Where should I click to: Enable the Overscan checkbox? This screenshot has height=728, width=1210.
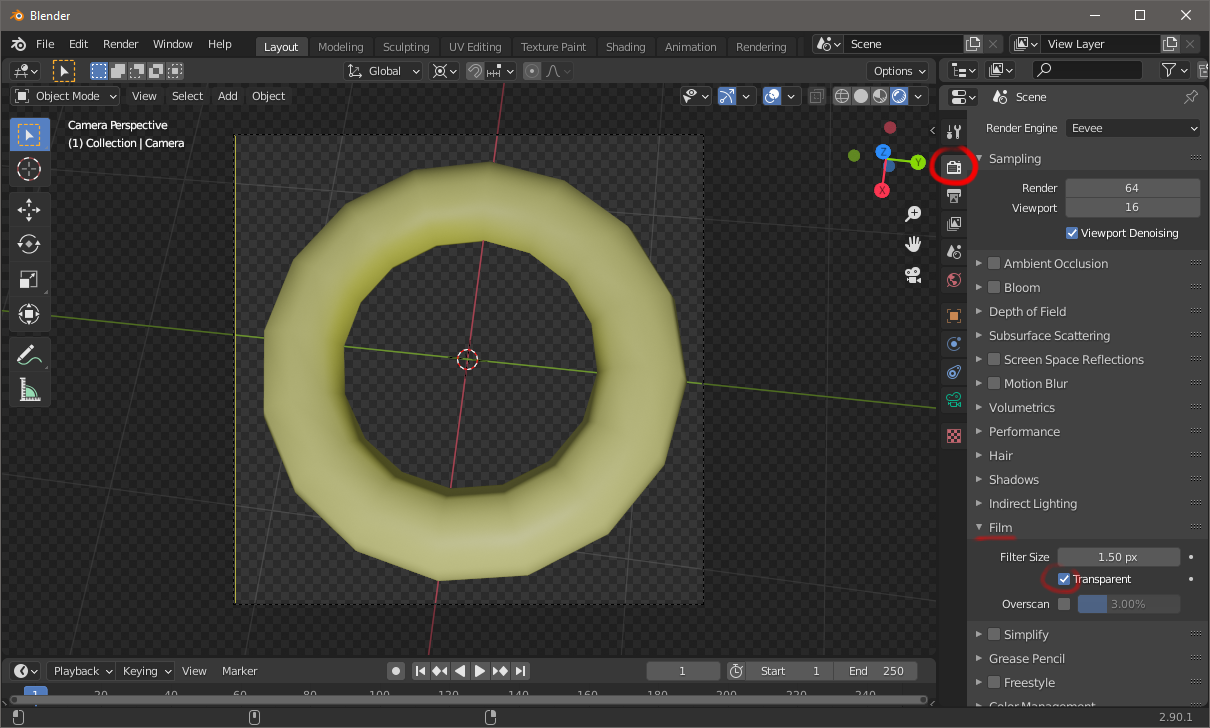(x=1064, y=604)
